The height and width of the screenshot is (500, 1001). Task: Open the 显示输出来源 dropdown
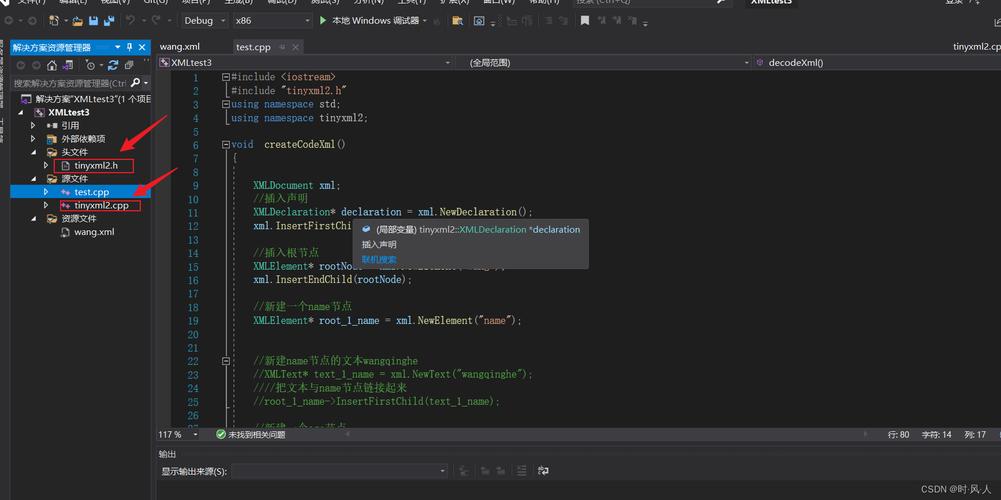340,471
